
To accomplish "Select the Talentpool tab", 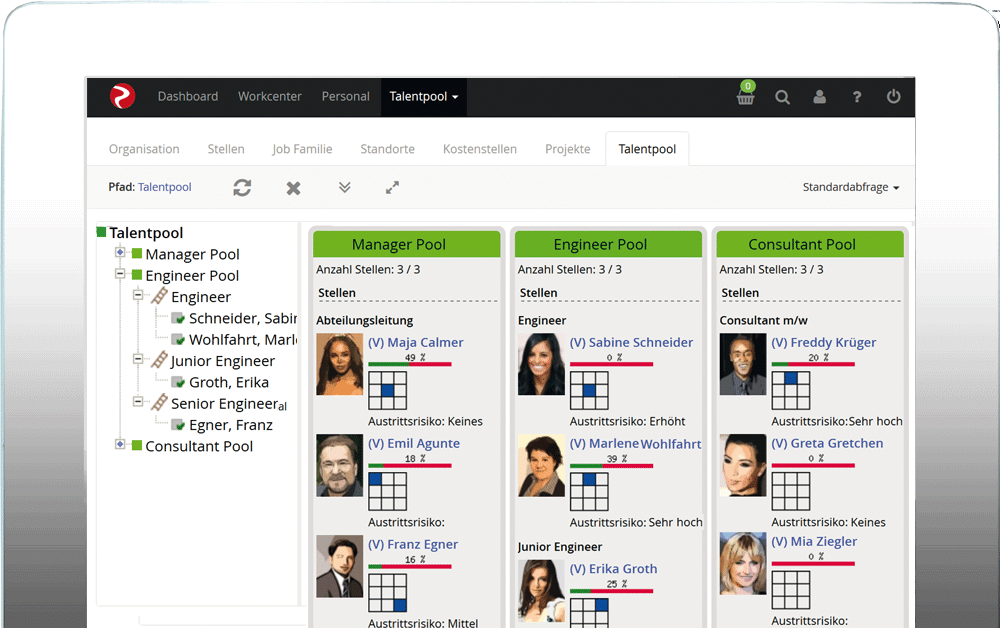I will point(647,149).
